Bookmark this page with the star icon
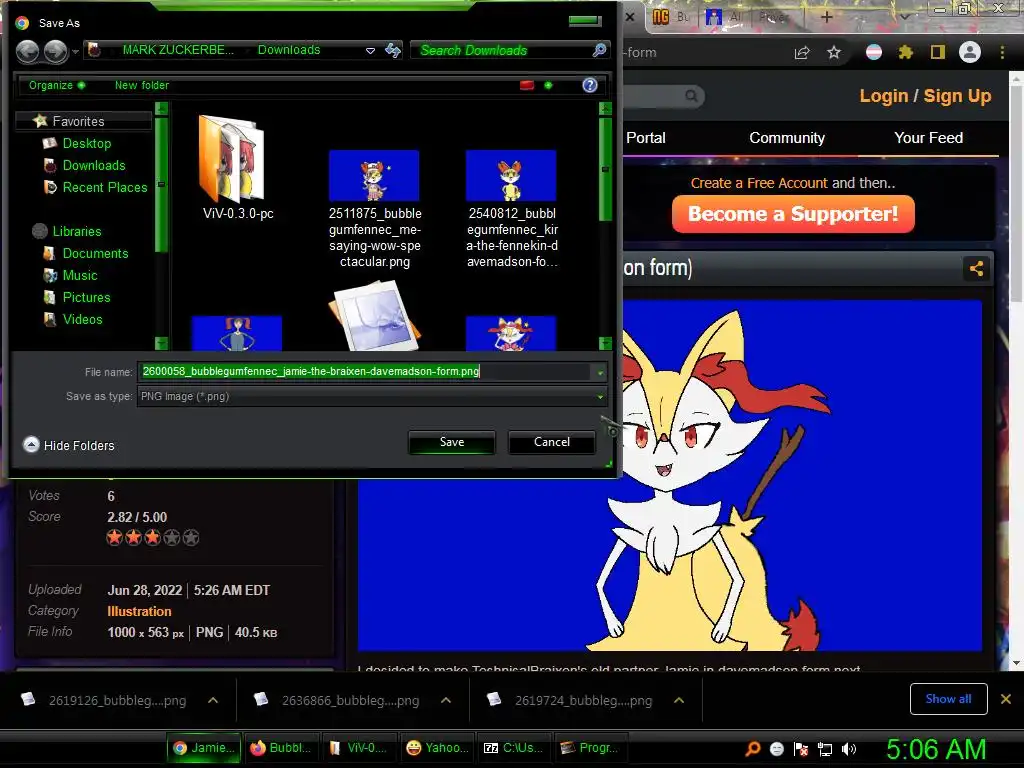Viewport: 1024px width, 768px height. (x=834, y=52)
